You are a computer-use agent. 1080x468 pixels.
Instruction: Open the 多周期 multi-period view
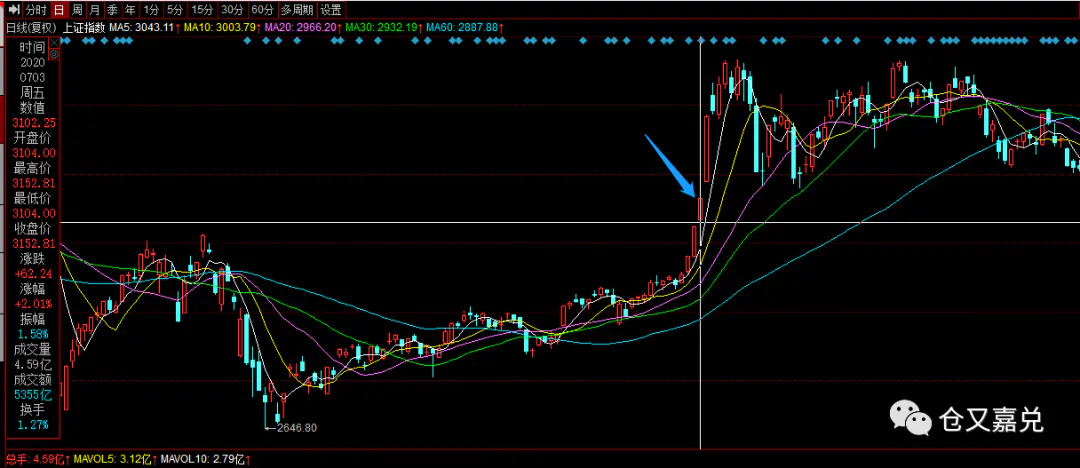[298, 9]
